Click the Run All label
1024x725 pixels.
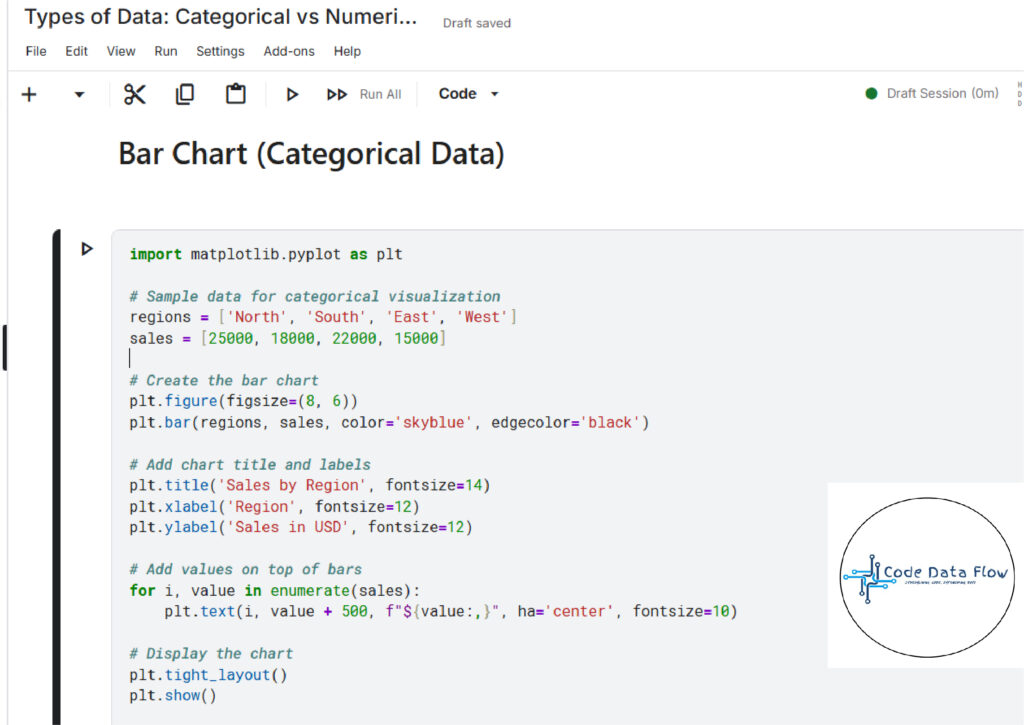click(380, 94)
